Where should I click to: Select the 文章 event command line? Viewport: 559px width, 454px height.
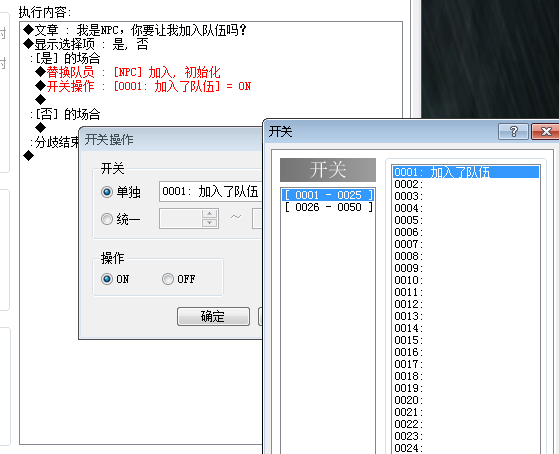[x=135, y=30]
